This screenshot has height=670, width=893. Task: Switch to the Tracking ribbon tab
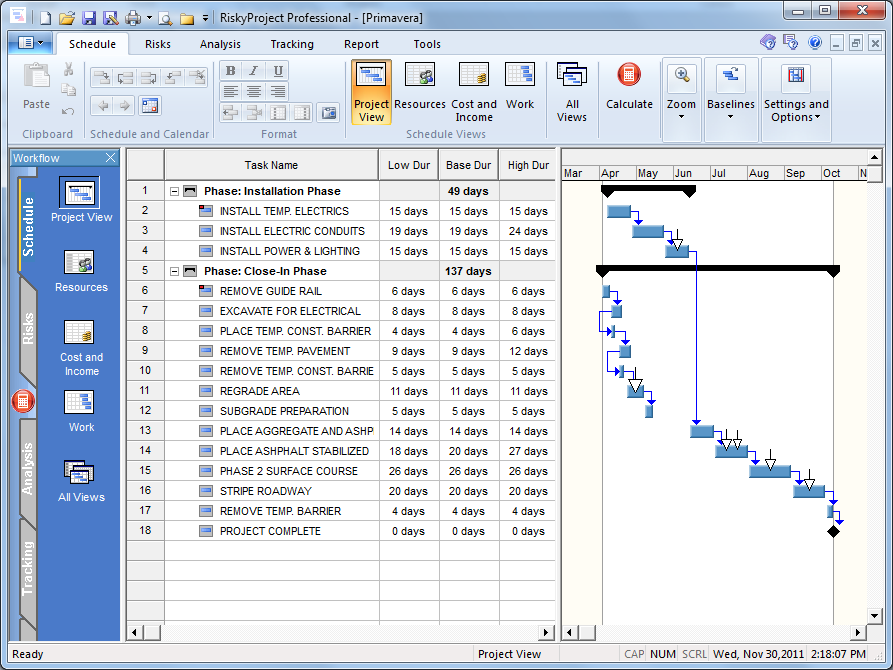[x=292, y=44]
